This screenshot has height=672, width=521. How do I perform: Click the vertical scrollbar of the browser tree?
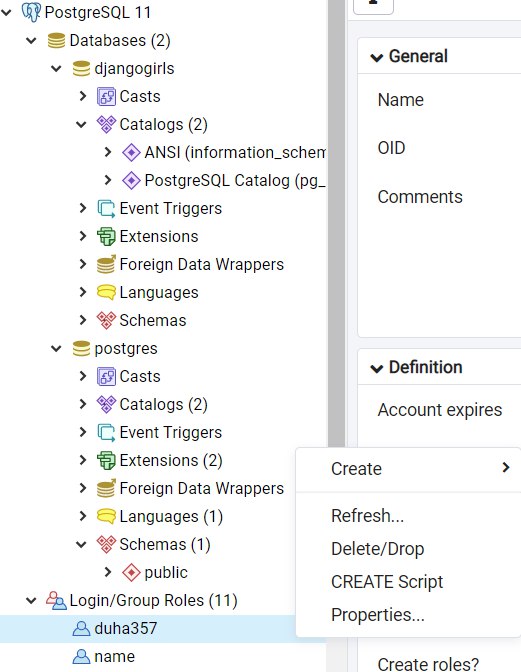coord(336,223)
